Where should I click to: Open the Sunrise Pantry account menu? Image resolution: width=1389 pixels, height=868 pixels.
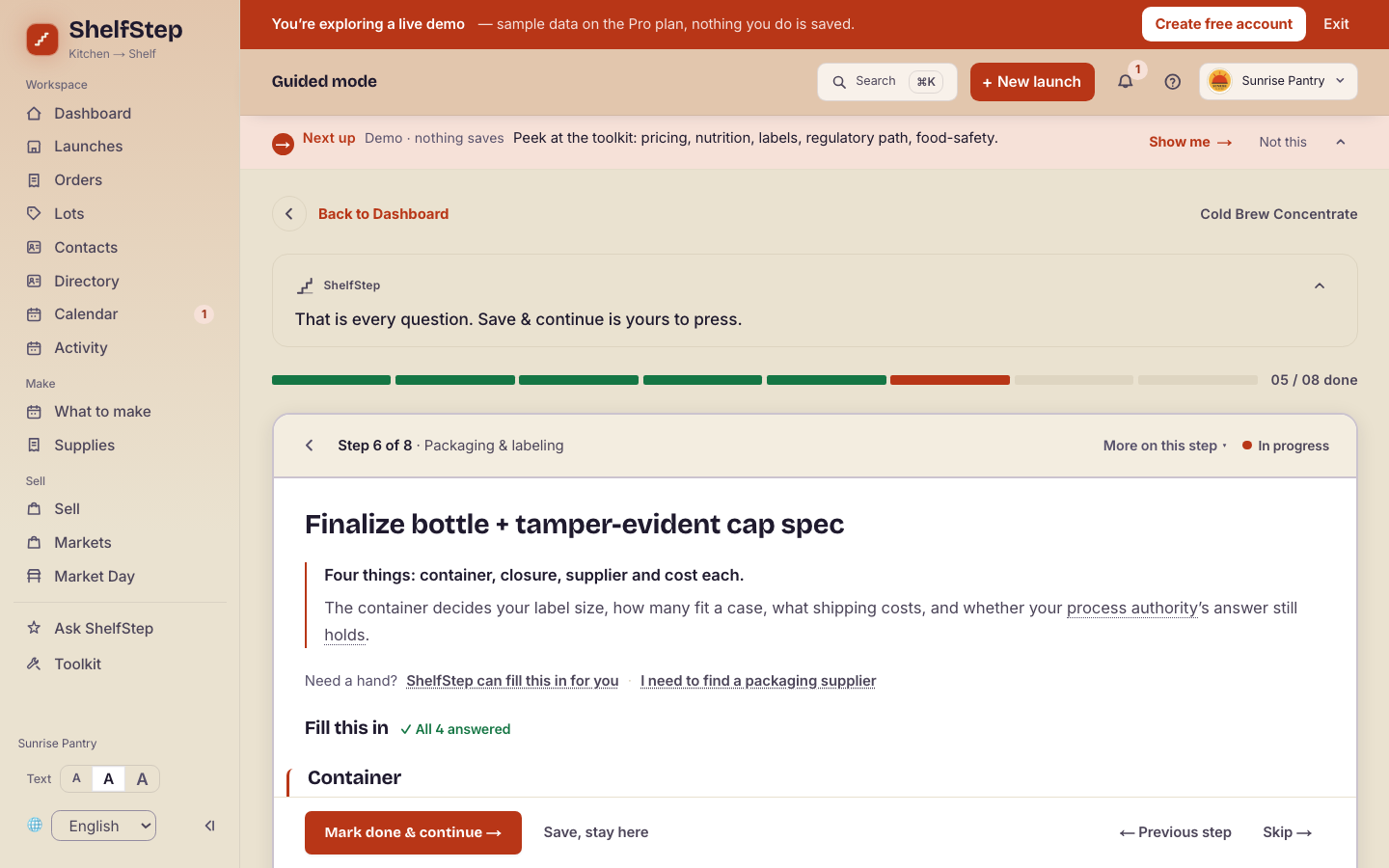point(1278,81)
